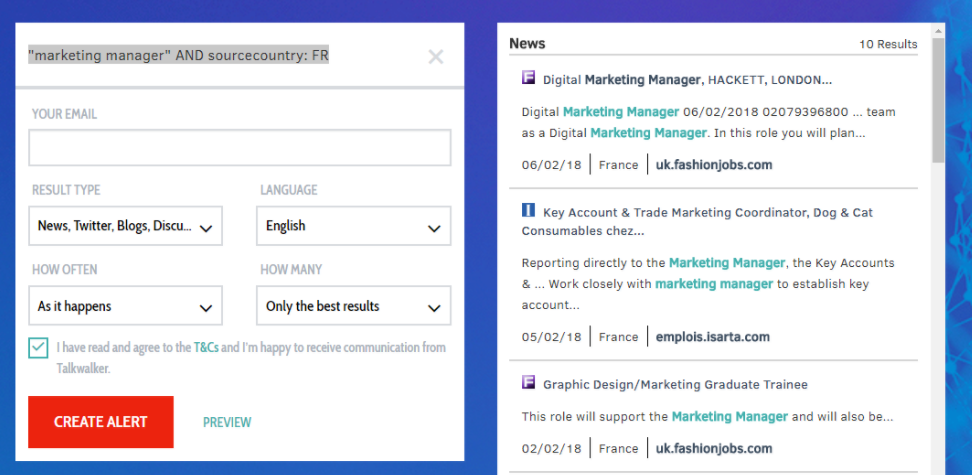Toggle the T&Cs agreement checkbox

(39, 348)
